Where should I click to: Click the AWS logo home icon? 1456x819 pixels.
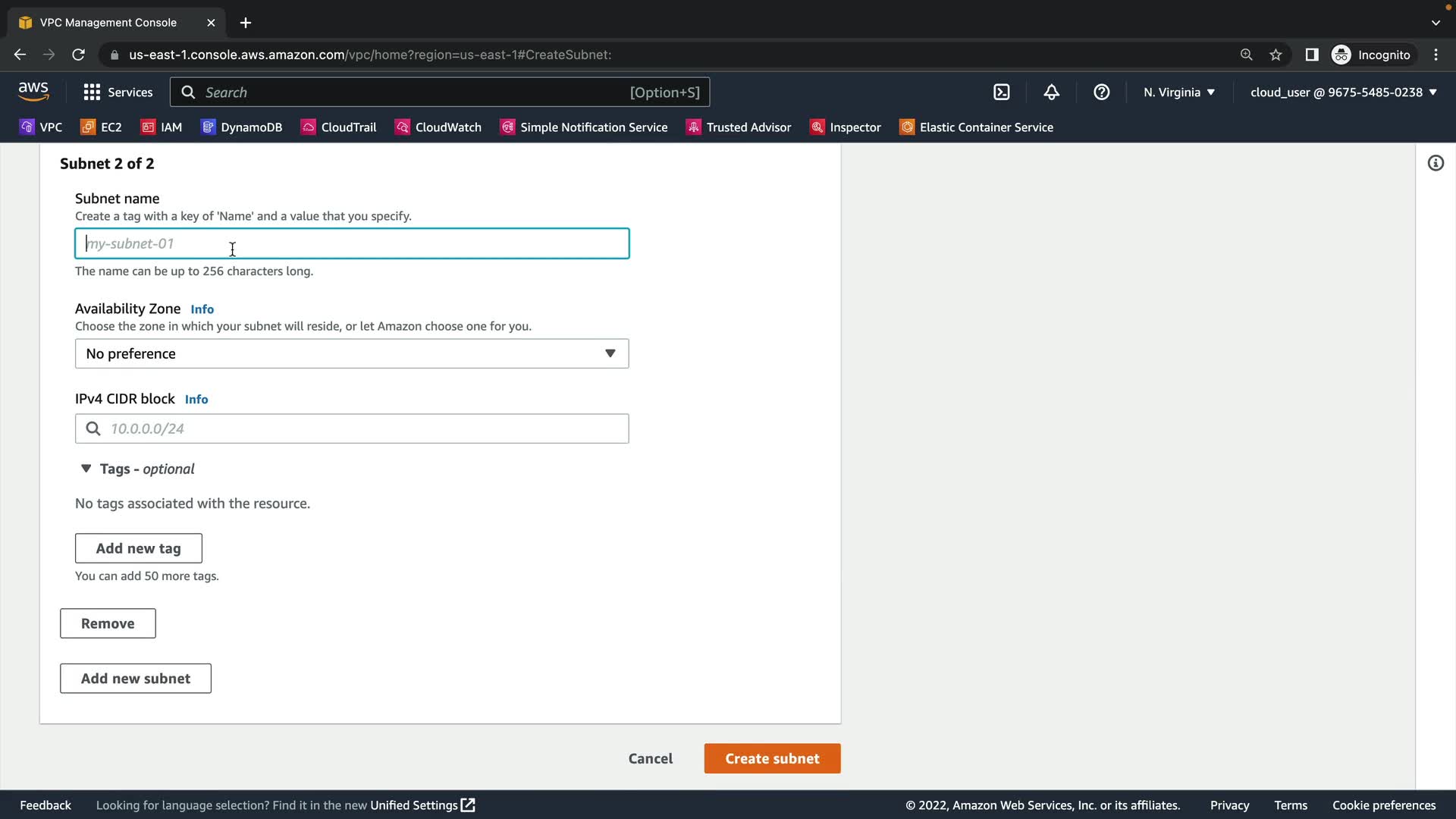33,92
